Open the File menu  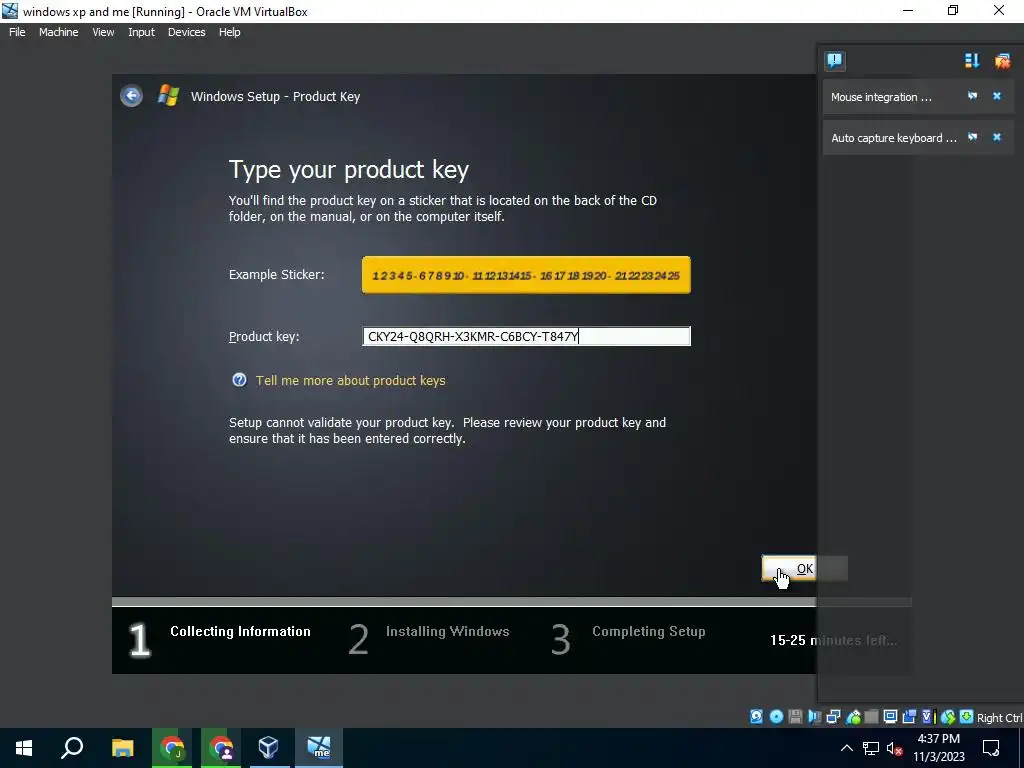pos(17,32)
